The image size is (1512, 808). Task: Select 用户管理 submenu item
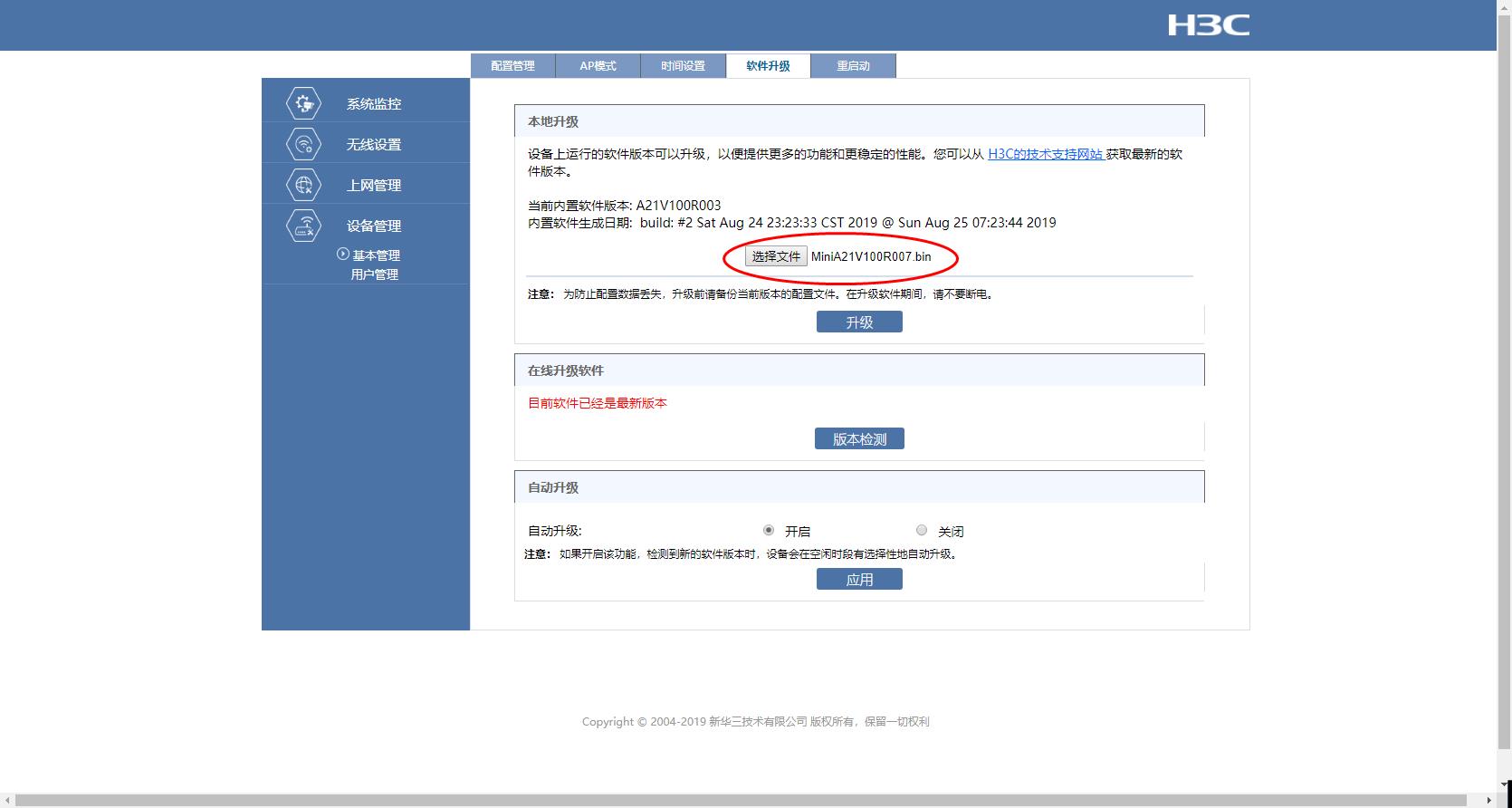(x=374, y=274)
